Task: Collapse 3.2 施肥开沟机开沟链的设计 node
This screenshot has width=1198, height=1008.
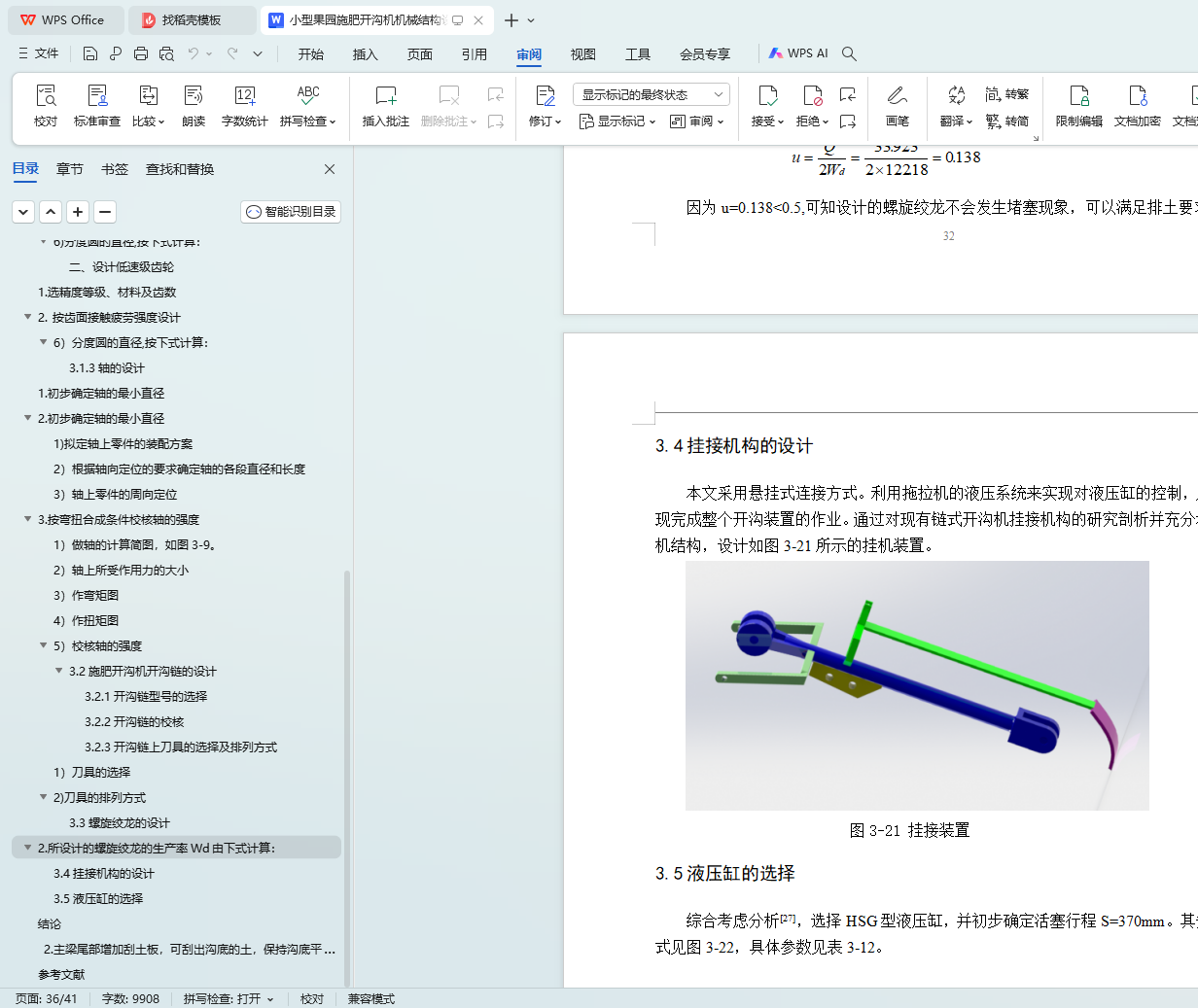Action: tap(59, 671)
